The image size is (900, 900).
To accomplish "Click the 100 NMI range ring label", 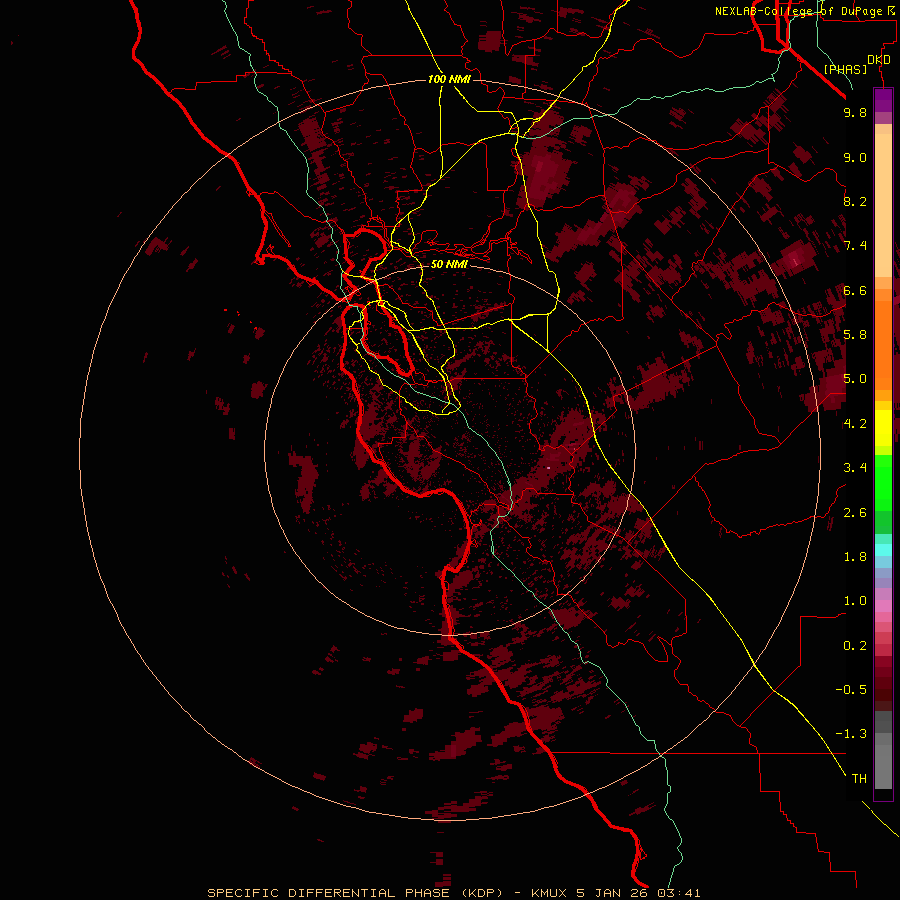I will click(x=449, y=79).
